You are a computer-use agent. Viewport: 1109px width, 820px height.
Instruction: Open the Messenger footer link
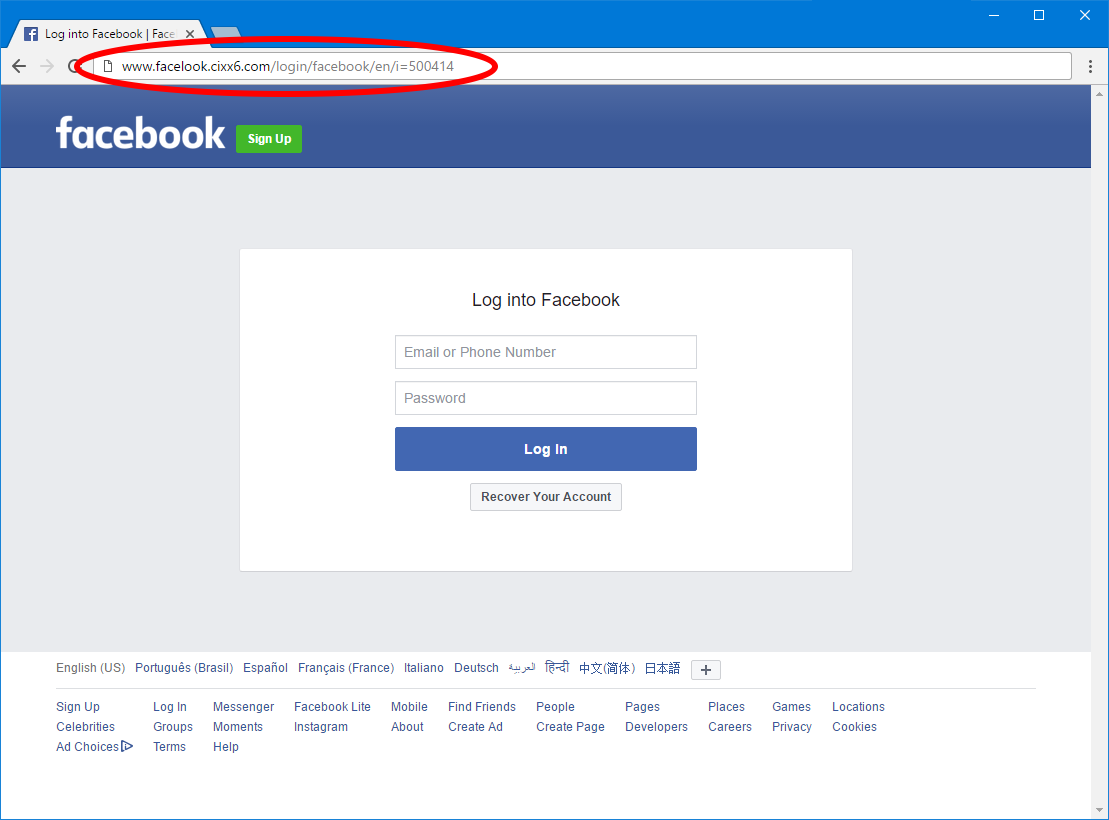coord(243,707)
